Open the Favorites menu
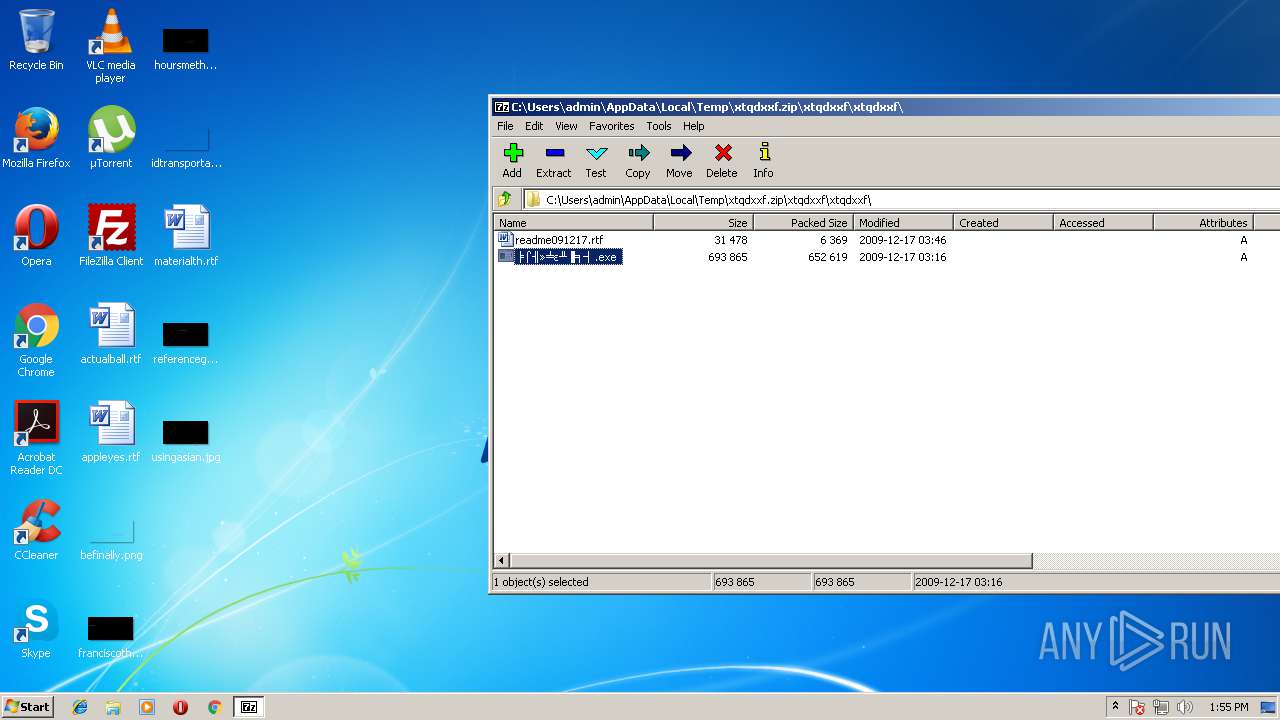Viewport: 1280px width, 720px height. pos(611,126)
